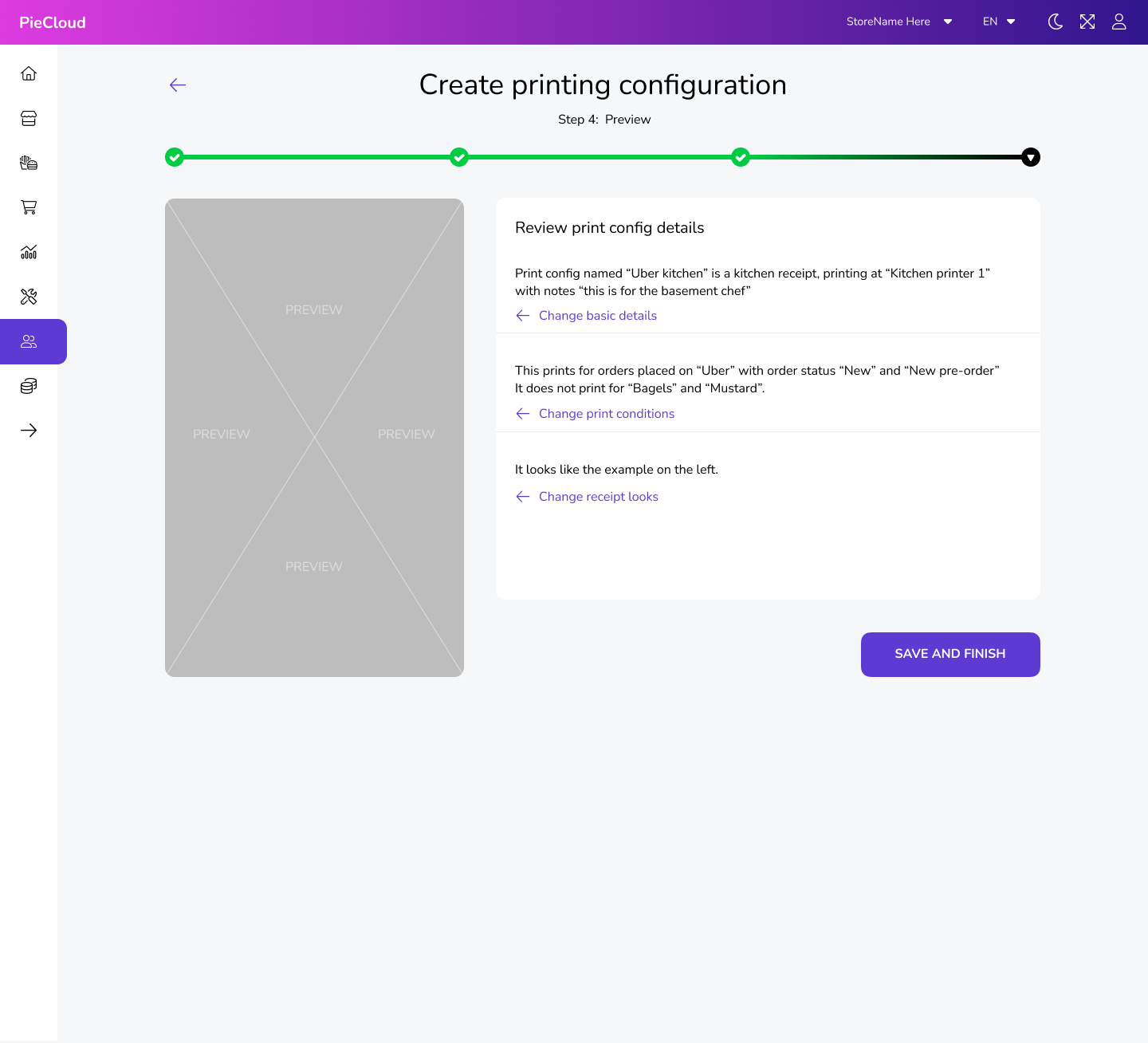Toggle fullscreen mode icon

tap(1087, 22)
